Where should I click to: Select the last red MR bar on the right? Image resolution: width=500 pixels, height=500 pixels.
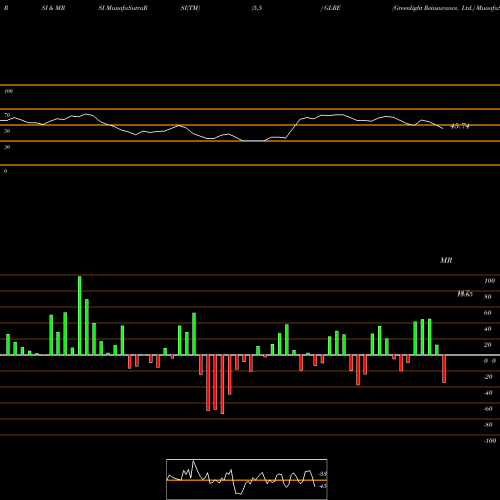[x=444, y=369]
